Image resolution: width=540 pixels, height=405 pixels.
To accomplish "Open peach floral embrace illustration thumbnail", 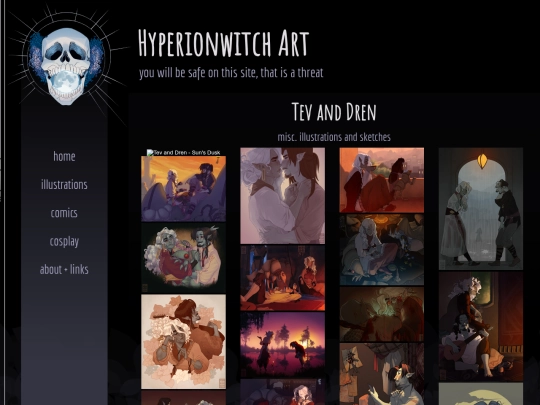I will pyautogui.click(x=184, y=342).
